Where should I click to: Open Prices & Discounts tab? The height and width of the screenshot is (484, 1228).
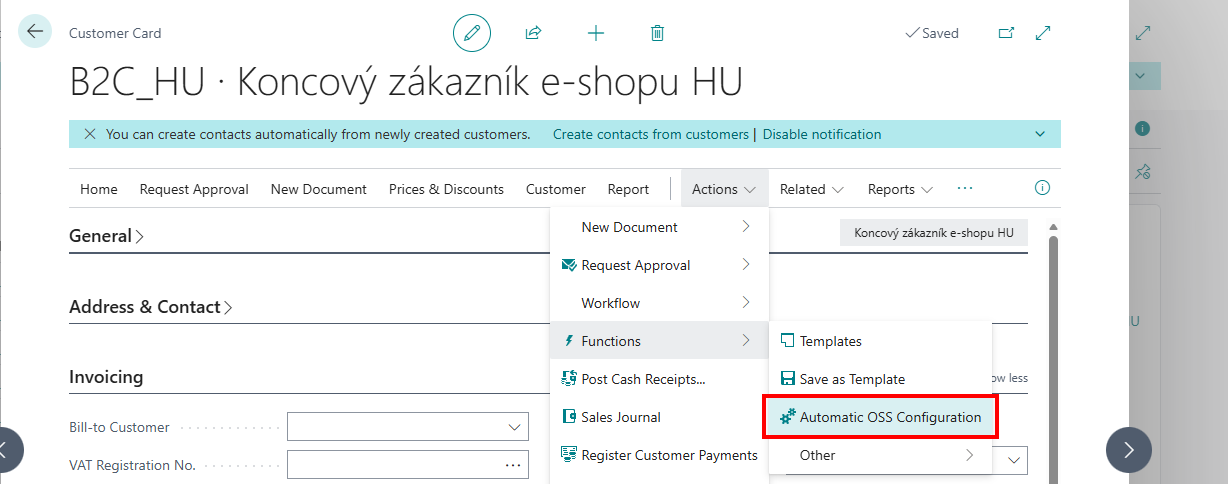click(x=446, y=189)
